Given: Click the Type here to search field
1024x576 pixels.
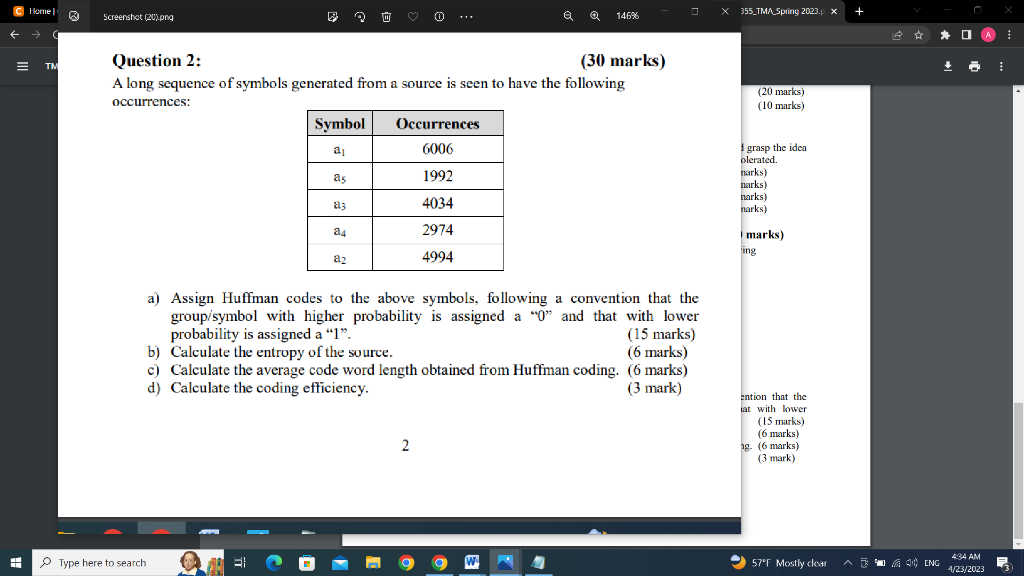Looking at the screenshot, I should (x=100, y=563).
